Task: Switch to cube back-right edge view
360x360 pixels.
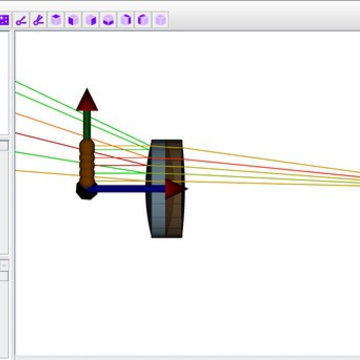Action: (126, 20)
